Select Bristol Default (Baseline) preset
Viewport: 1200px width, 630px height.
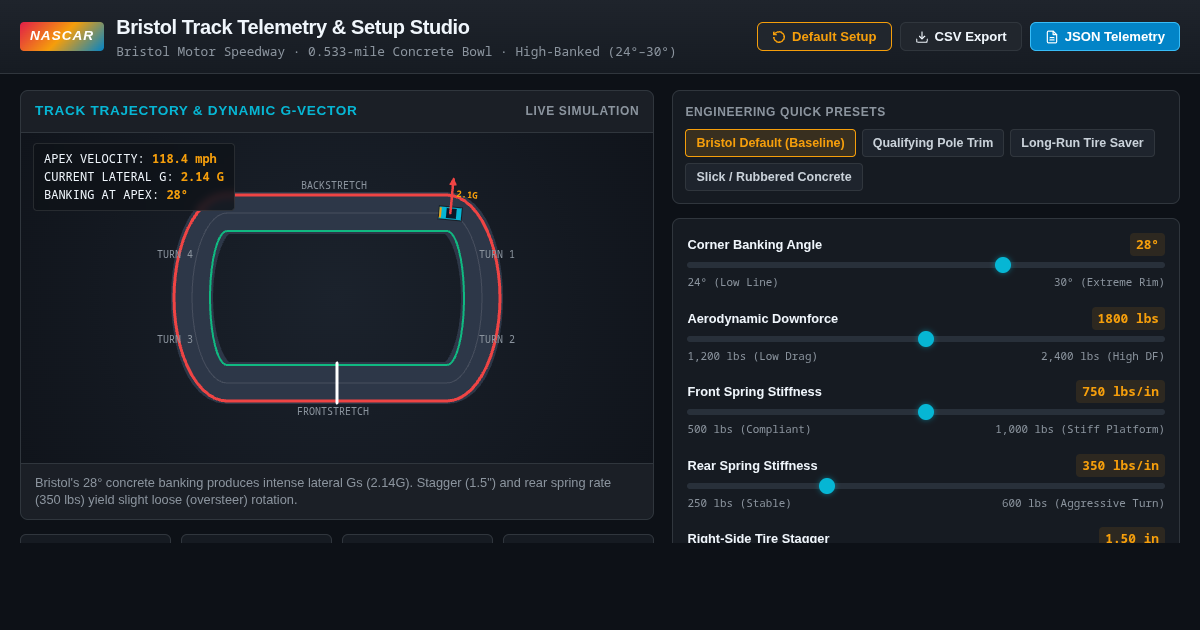(x=770, y=143)
